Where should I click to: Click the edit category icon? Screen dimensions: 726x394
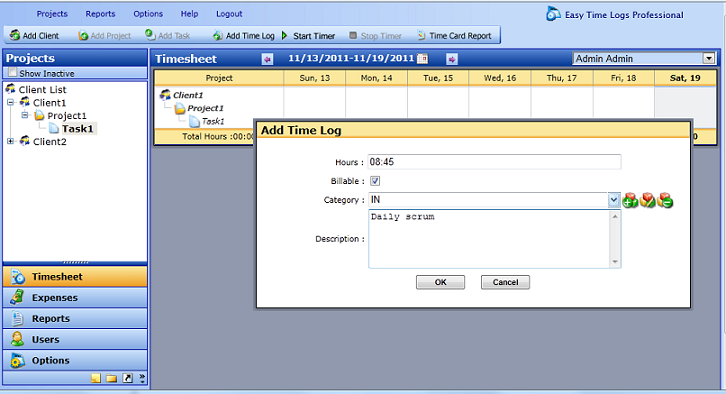click(647, 200)
